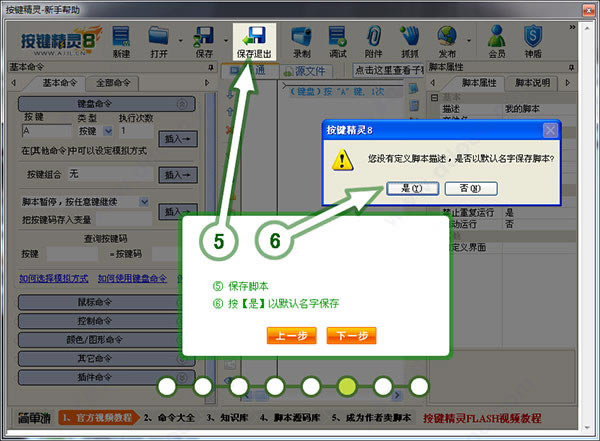Click the 执行次数 field showing 1
This screenshot has width=600, height=441.
point(137,131)
